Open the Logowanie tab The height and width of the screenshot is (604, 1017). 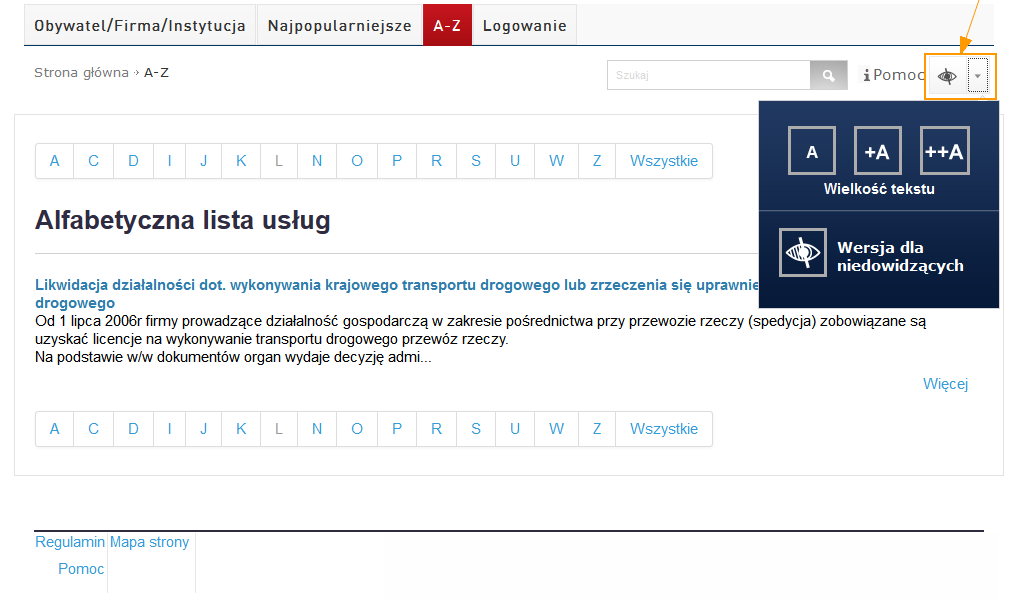tap(524, 26)
